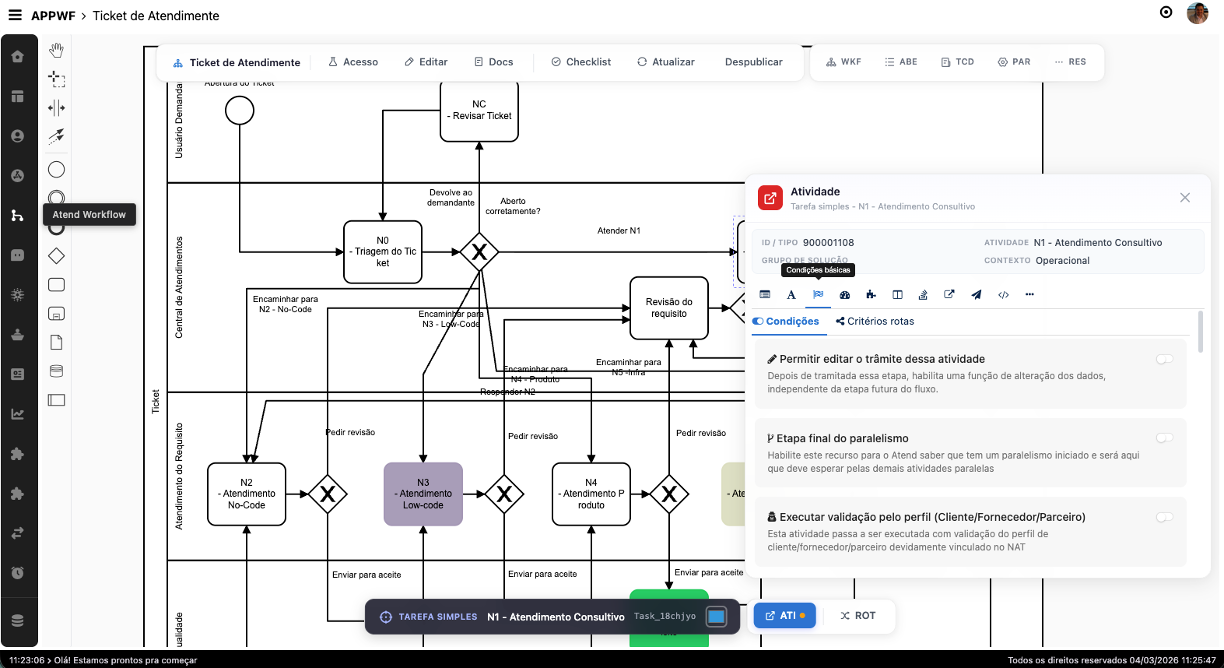Click the send/paper plane icon in the Atividade panel
Screen dimensions: 1224x668
976,294
